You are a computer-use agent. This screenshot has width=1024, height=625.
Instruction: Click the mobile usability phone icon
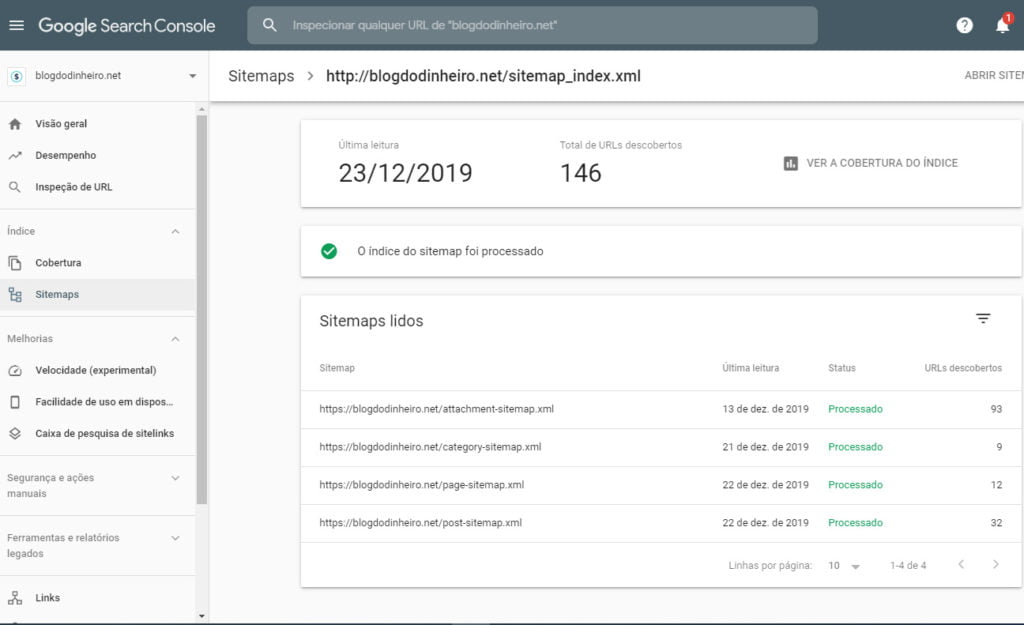click(15, 402)
